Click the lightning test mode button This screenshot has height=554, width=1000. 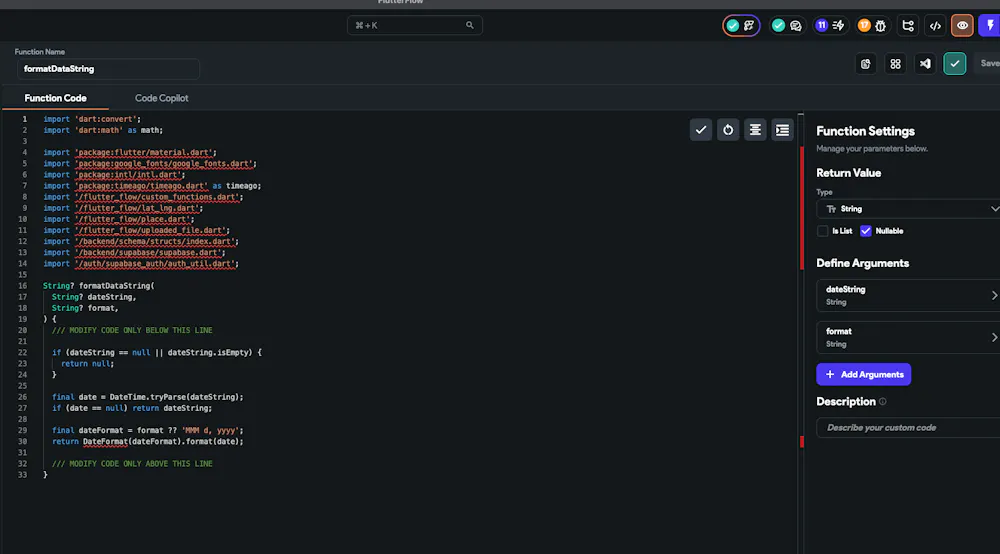990,26
